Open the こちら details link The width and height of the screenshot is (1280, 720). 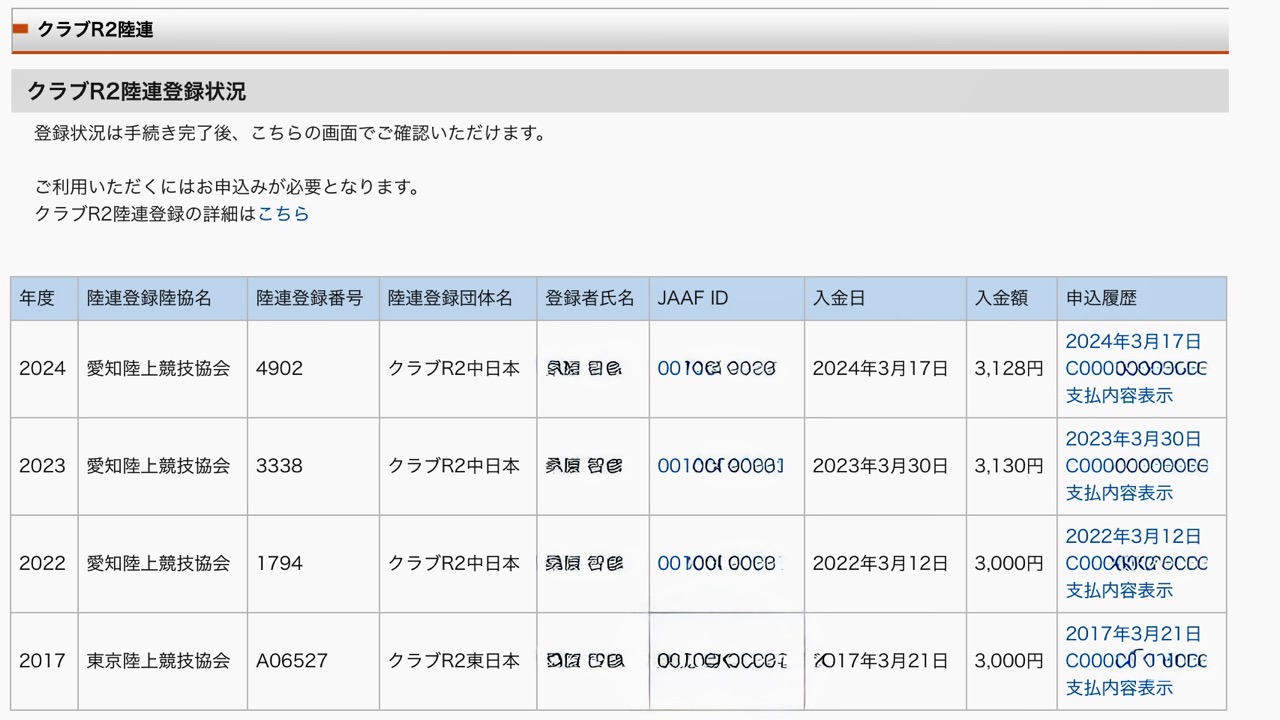tap(283, 213)
